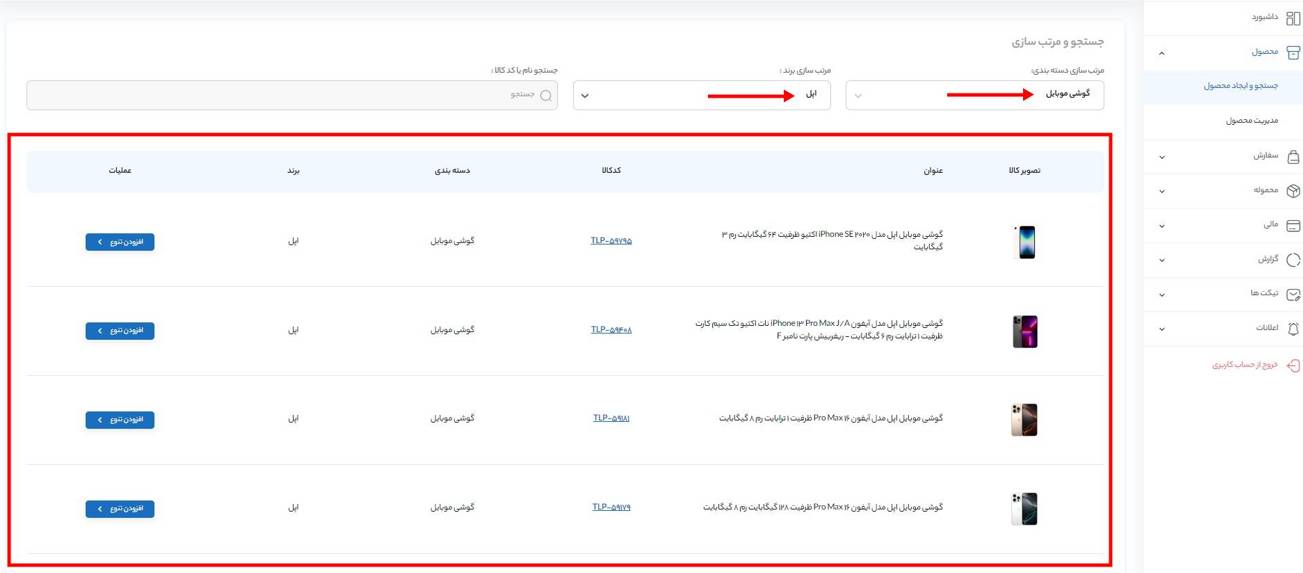Focus the جستجو product name or code search field
This screenshot has width=1303, height=573.
click(292, 95)
